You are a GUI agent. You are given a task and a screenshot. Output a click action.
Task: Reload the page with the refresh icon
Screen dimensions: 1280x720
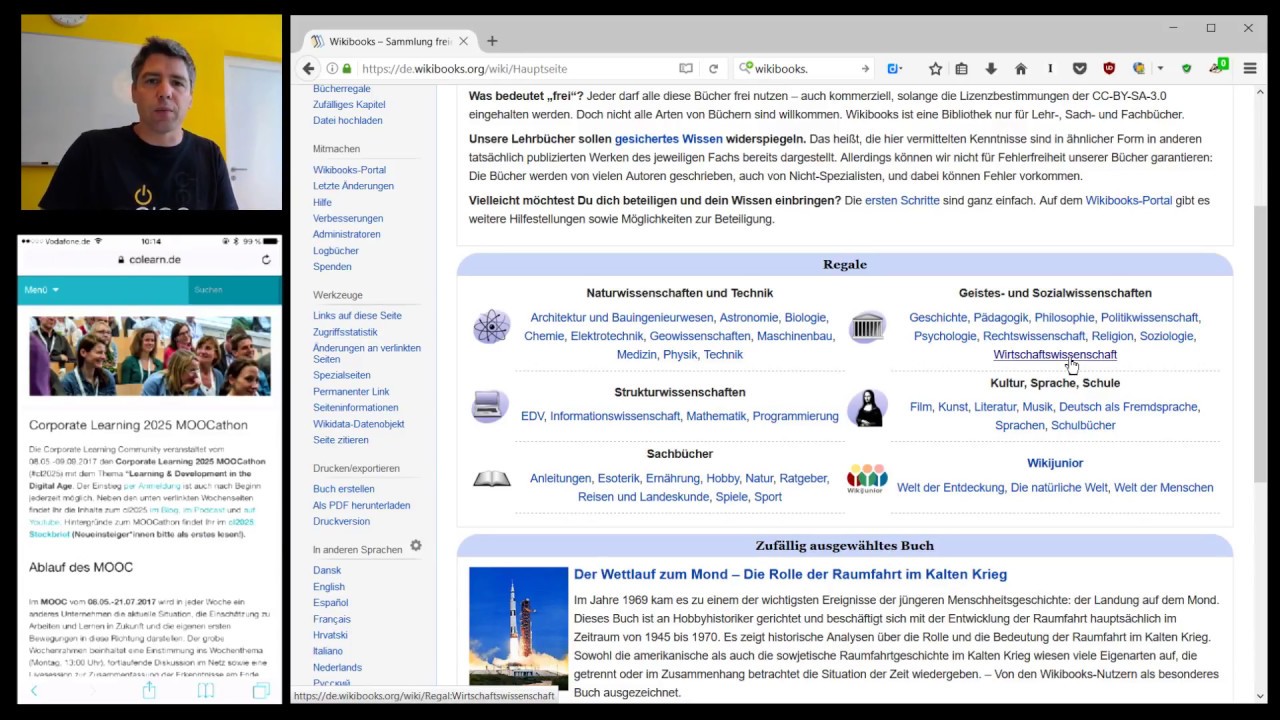pos(713,69)
